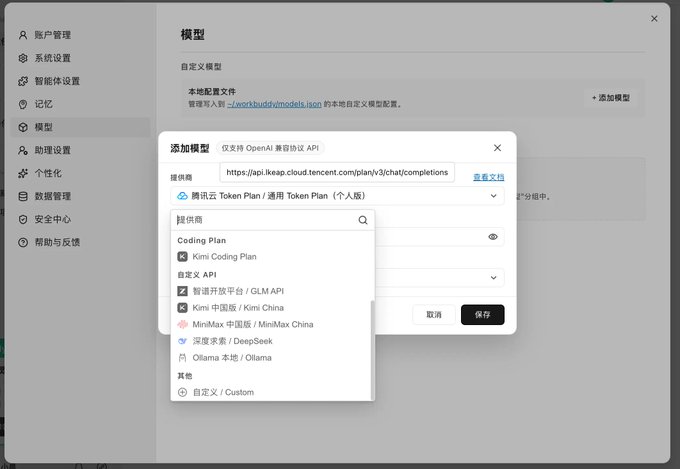Click the API endpoint URL tooltip text
The height and width of the screenshot is (469, 680).
tap(337, 172)
